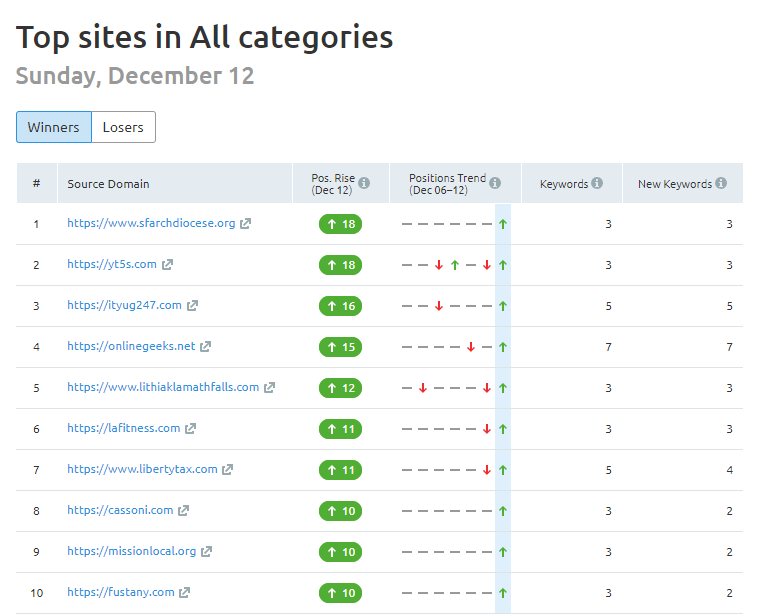Image resolution: width=766 pixels, height=614 pixels.
Task: Click external-link icon next to ityug247.com
Action: (192, 306)
